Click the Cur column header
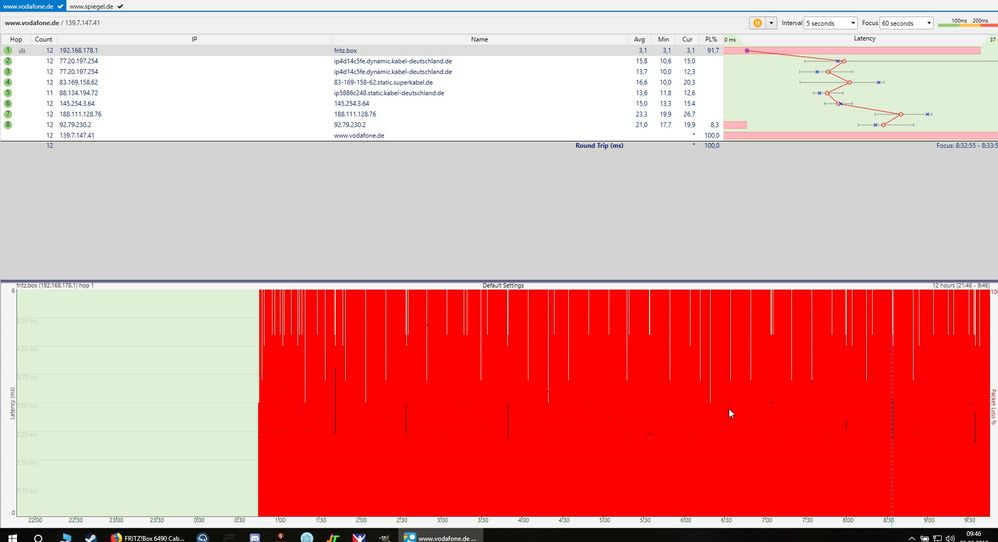The width and height of the screenshot is (998, 542). click(x=687, y=39)
